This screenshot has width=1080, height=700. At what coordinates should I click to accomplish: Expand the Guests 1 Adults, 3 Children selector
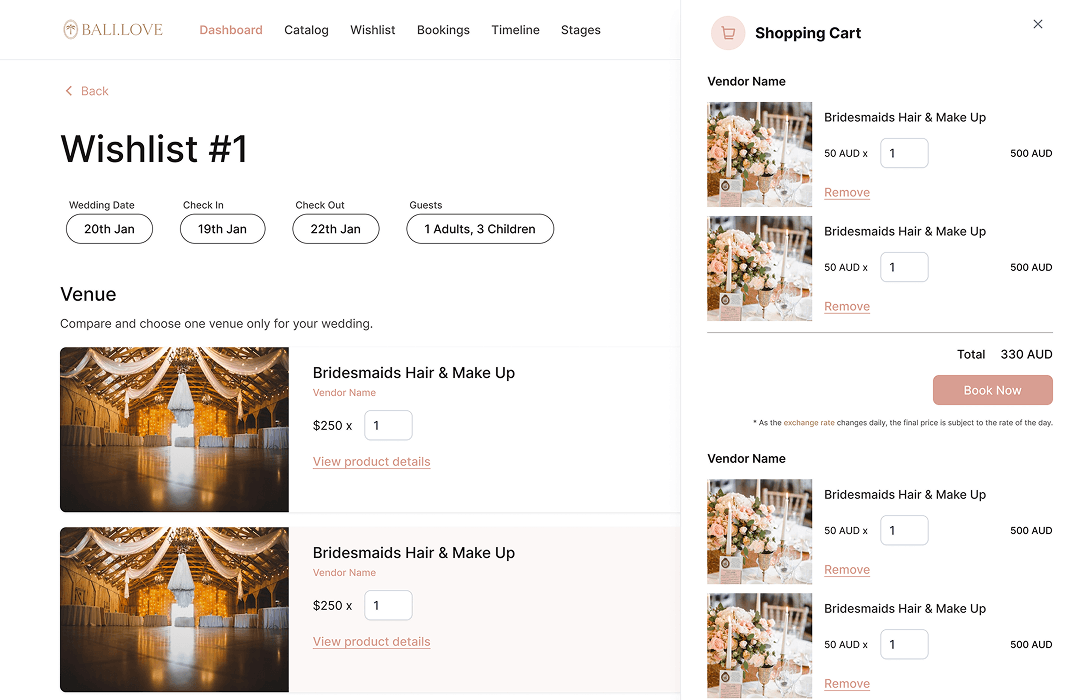pos(480,229)
